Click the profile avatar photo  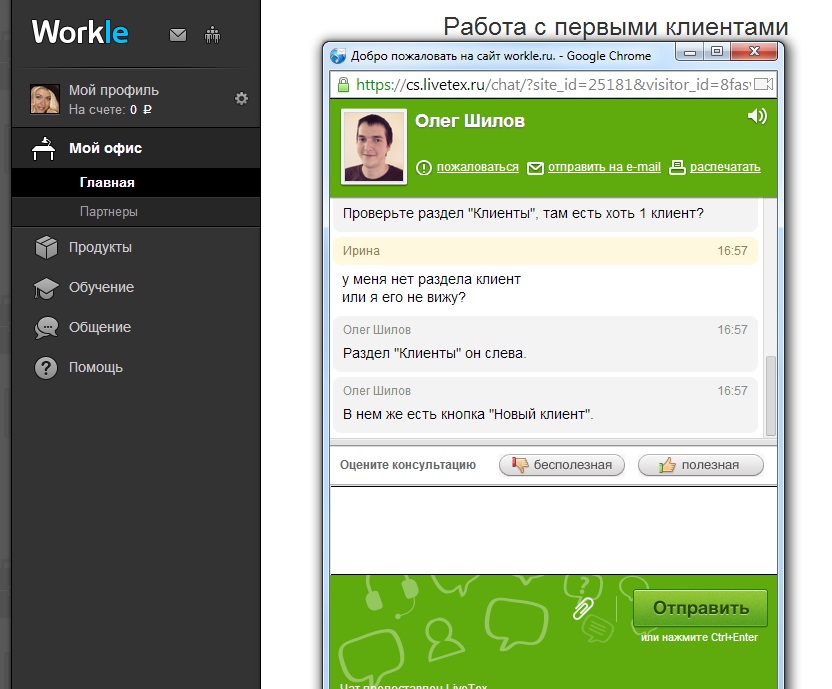(x=45, y=99)
